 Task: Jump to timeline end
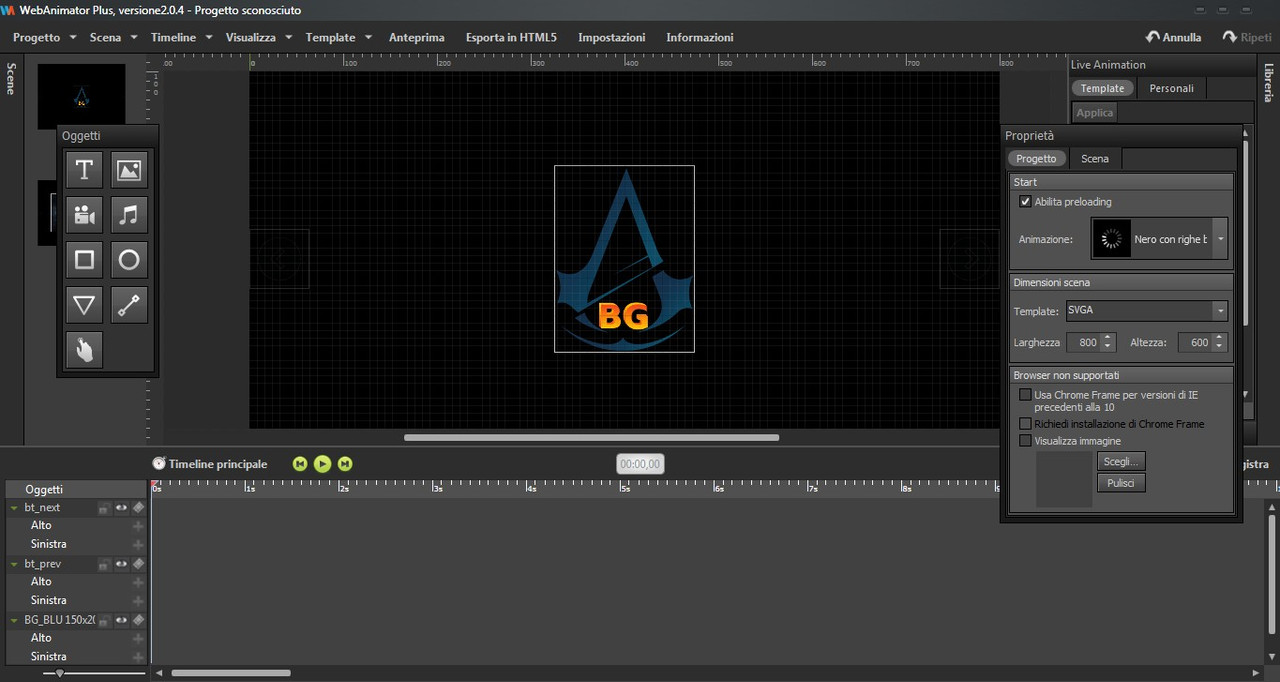click(345, 463)
